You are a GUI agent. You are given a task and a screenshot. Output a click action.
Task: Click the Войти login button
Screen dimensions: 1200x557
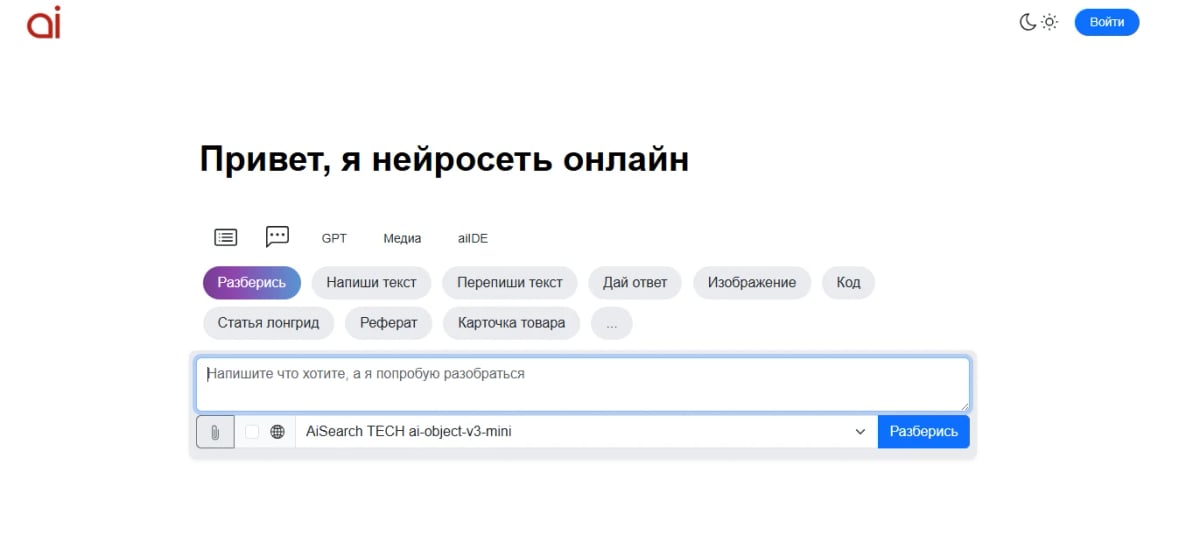pyautogui.click(x=1107, y=22)
